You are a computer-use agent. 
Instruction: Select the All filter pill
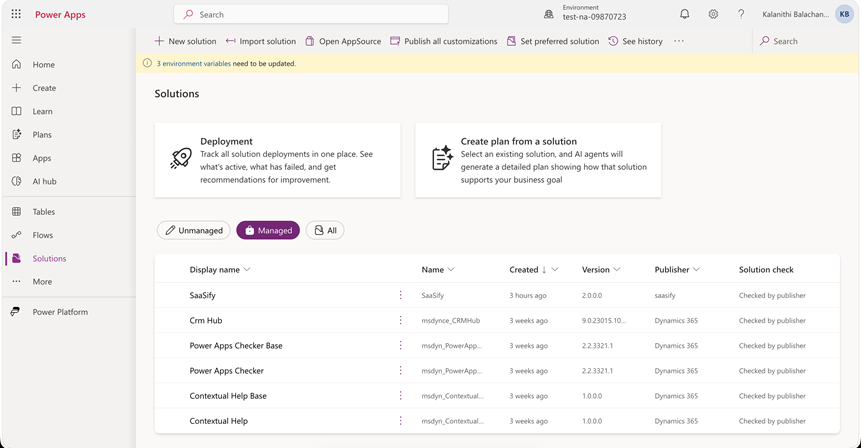pos(325,231)
